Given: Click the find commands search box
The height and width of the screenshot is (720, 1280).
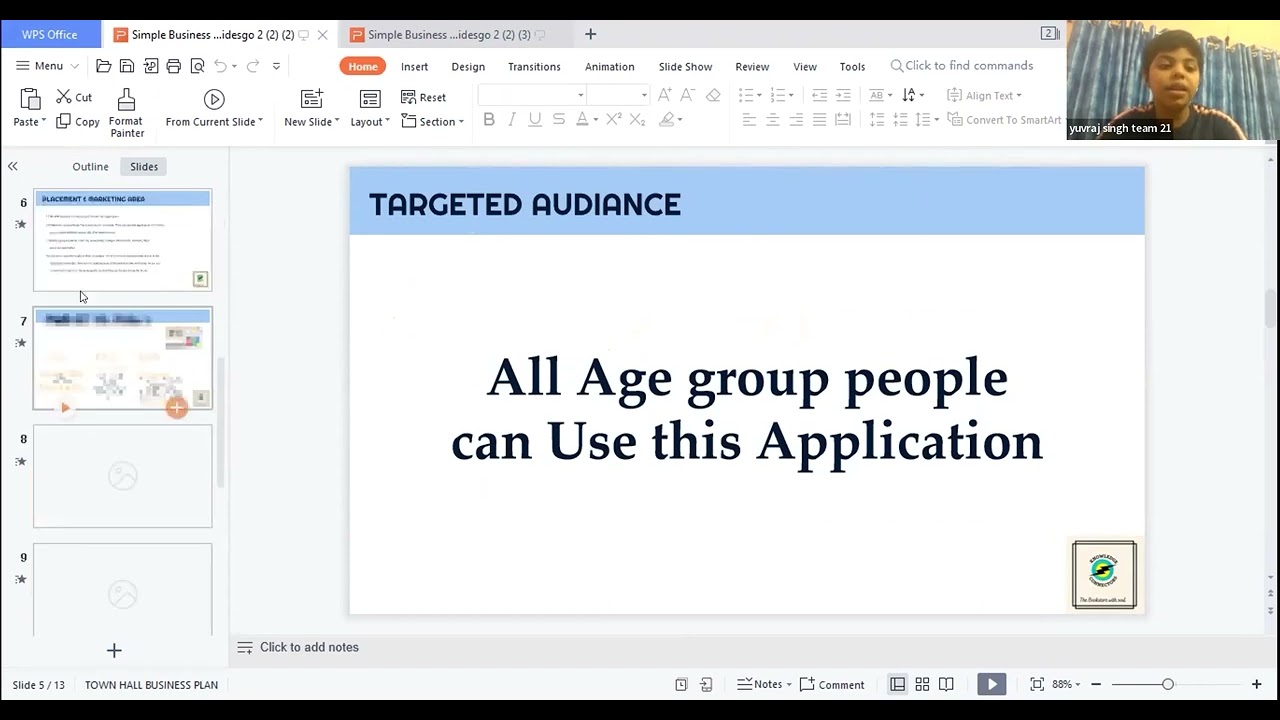Looking at the screenshot, I should click(961, 66).
